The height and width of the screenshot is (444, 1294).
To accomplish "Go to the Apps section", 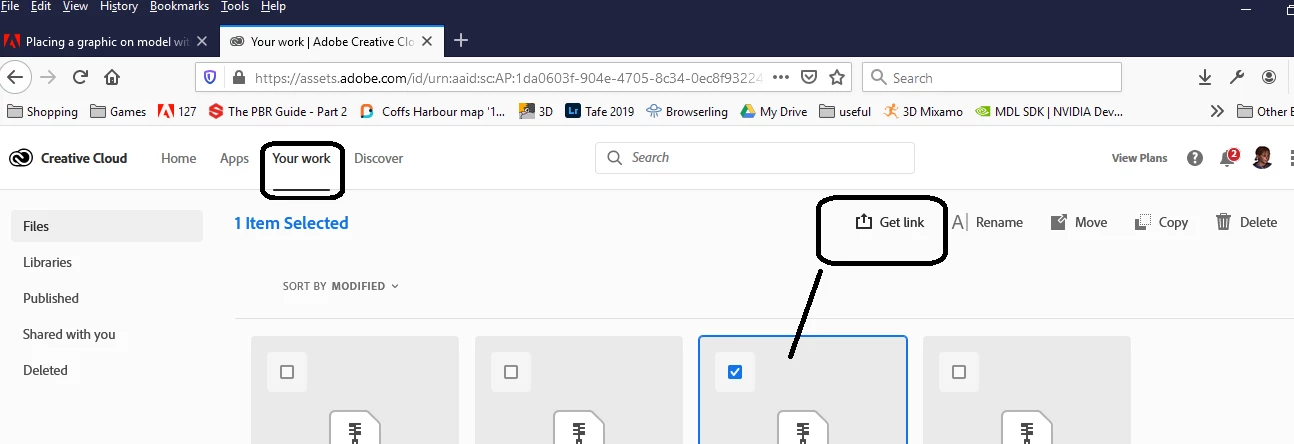I will [234, 158].
